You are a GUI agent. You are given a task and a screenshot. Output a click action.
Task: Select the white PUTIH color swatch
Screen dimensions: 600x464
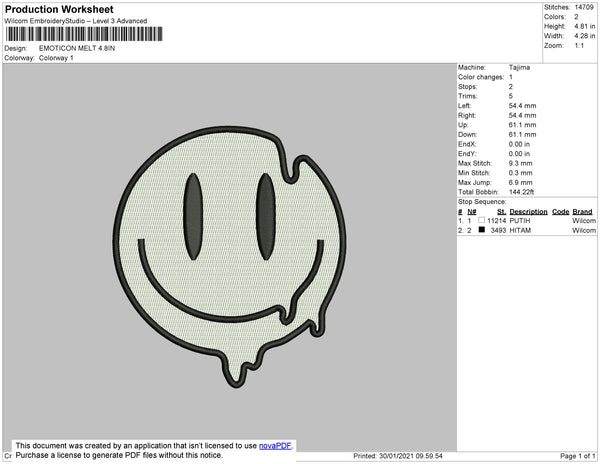(x=481, y=220)
